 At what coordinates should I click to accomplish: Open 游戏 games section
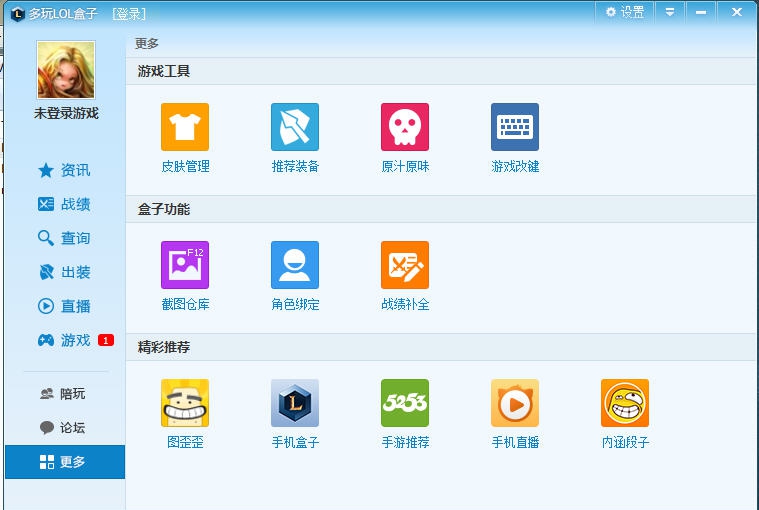coord(64,340)
